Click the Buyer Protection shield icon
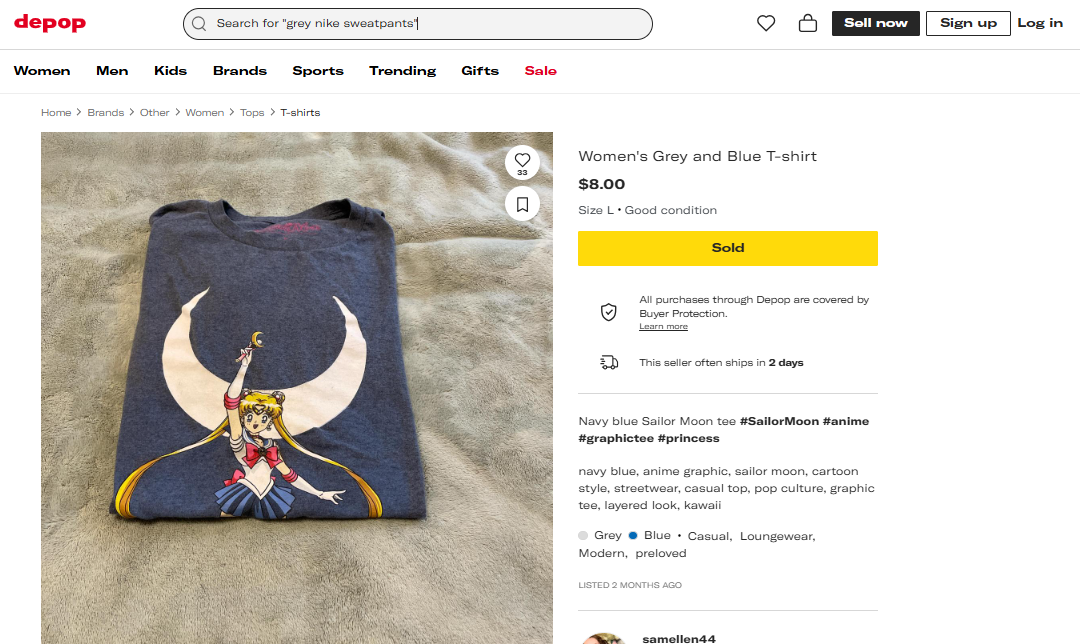This screenshot has height=644, width=1080. [x=608, y=312]
